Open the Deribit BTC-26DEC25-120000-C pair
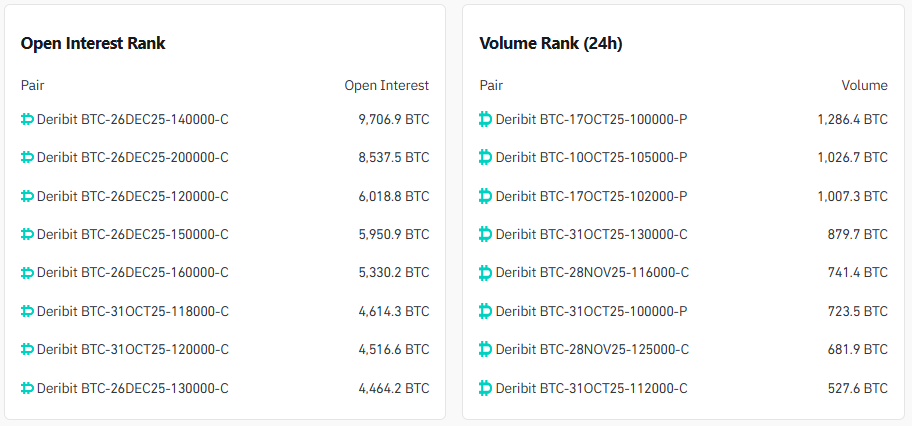 [x=132, y=197]
